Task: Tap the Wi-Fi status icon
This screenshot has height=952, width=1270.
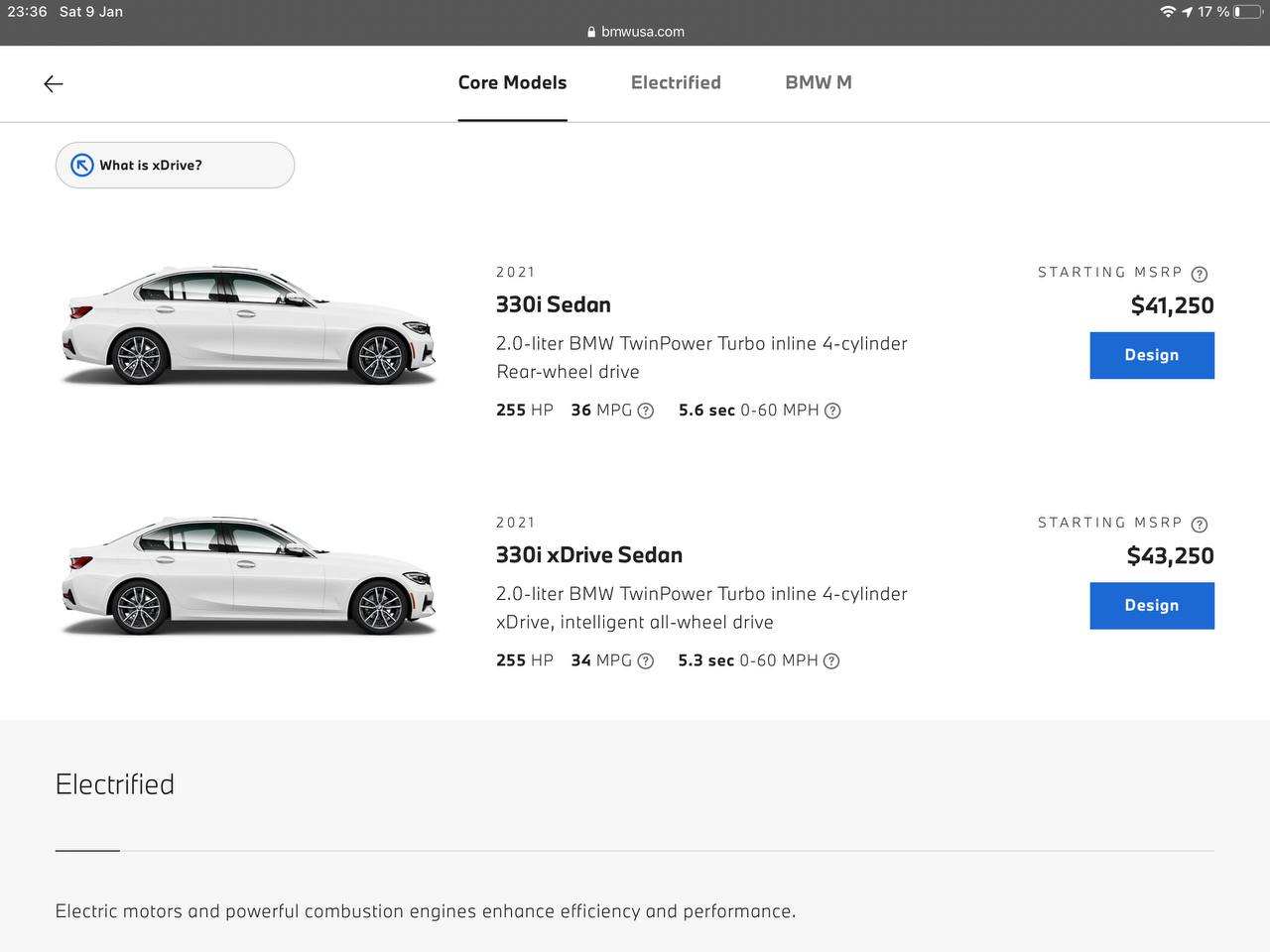Action: point(1168,12)
